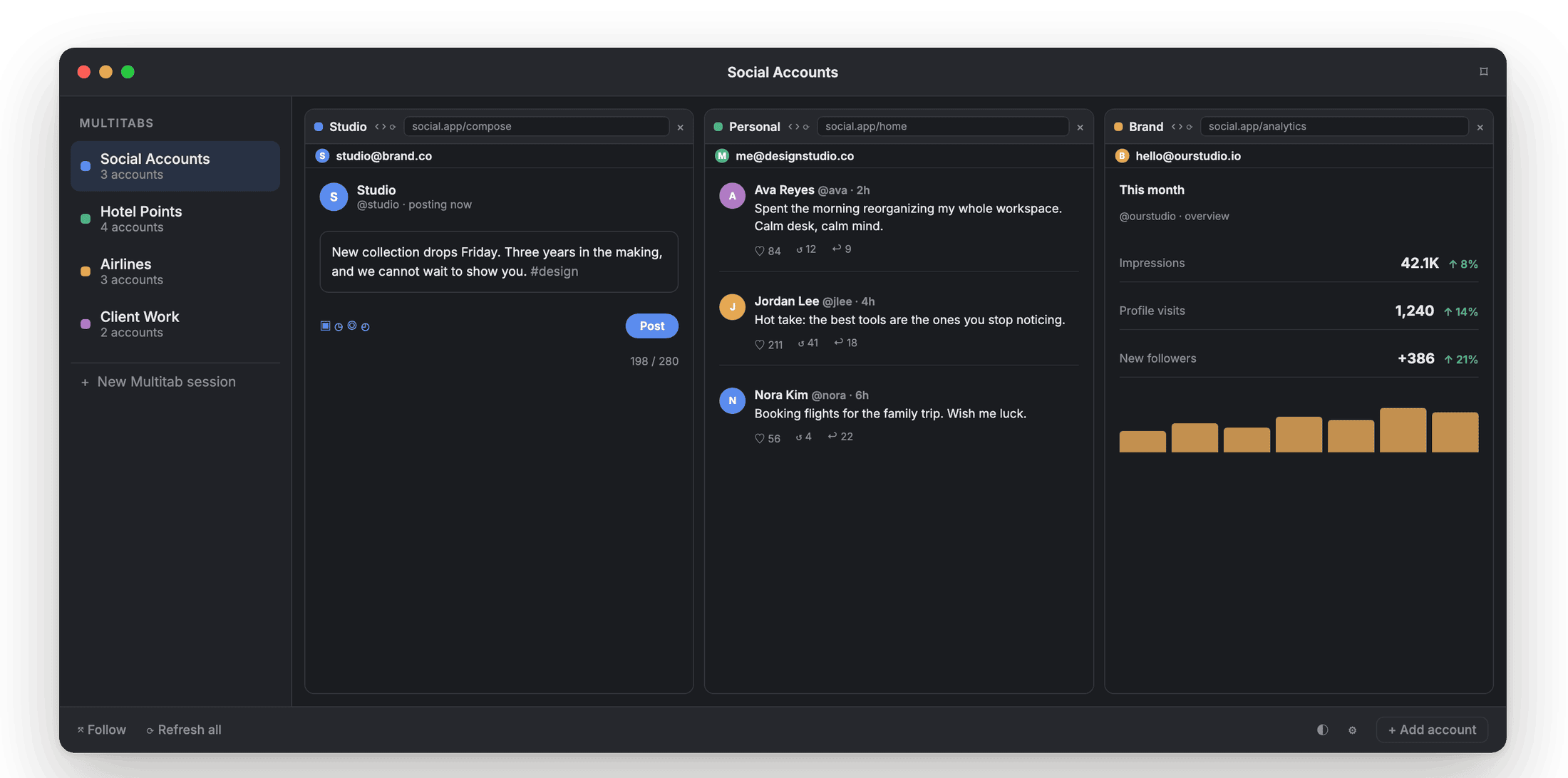Reload the Studio pane
The width and height of the screenshot is (1568, 778).
(393, 127)
